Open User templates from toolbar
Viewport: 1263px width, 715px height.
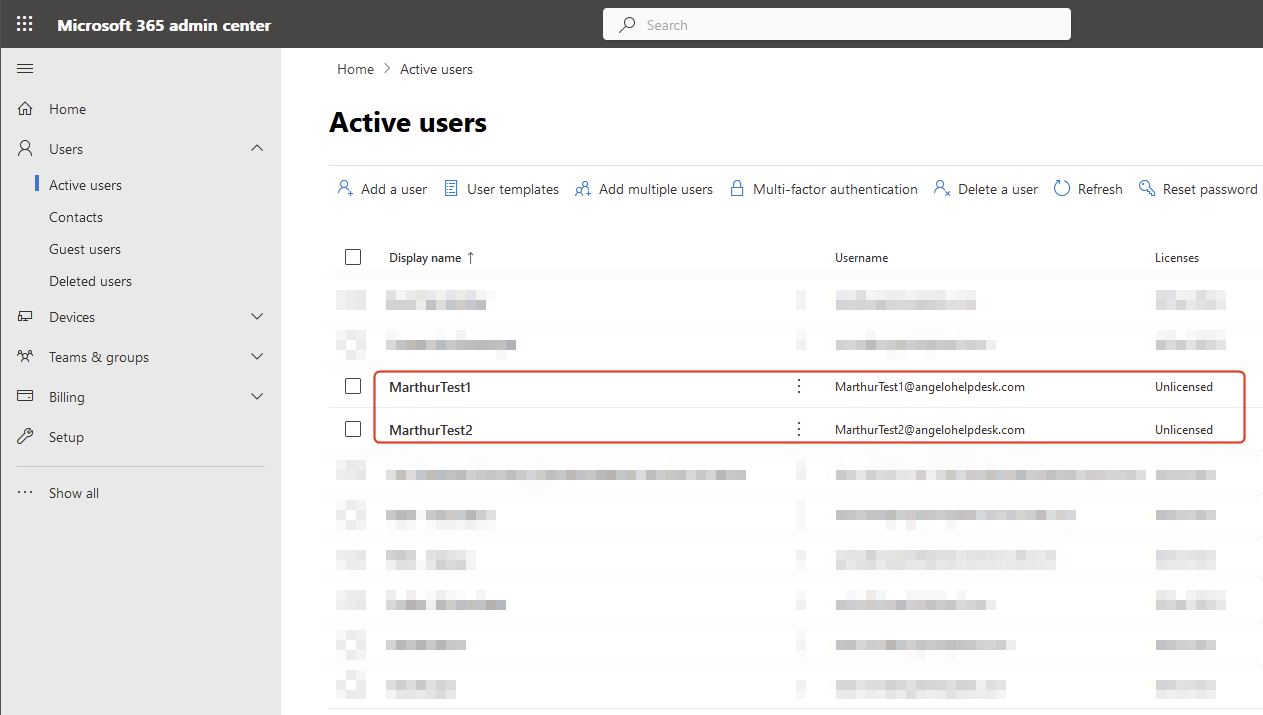click(501, 189)
